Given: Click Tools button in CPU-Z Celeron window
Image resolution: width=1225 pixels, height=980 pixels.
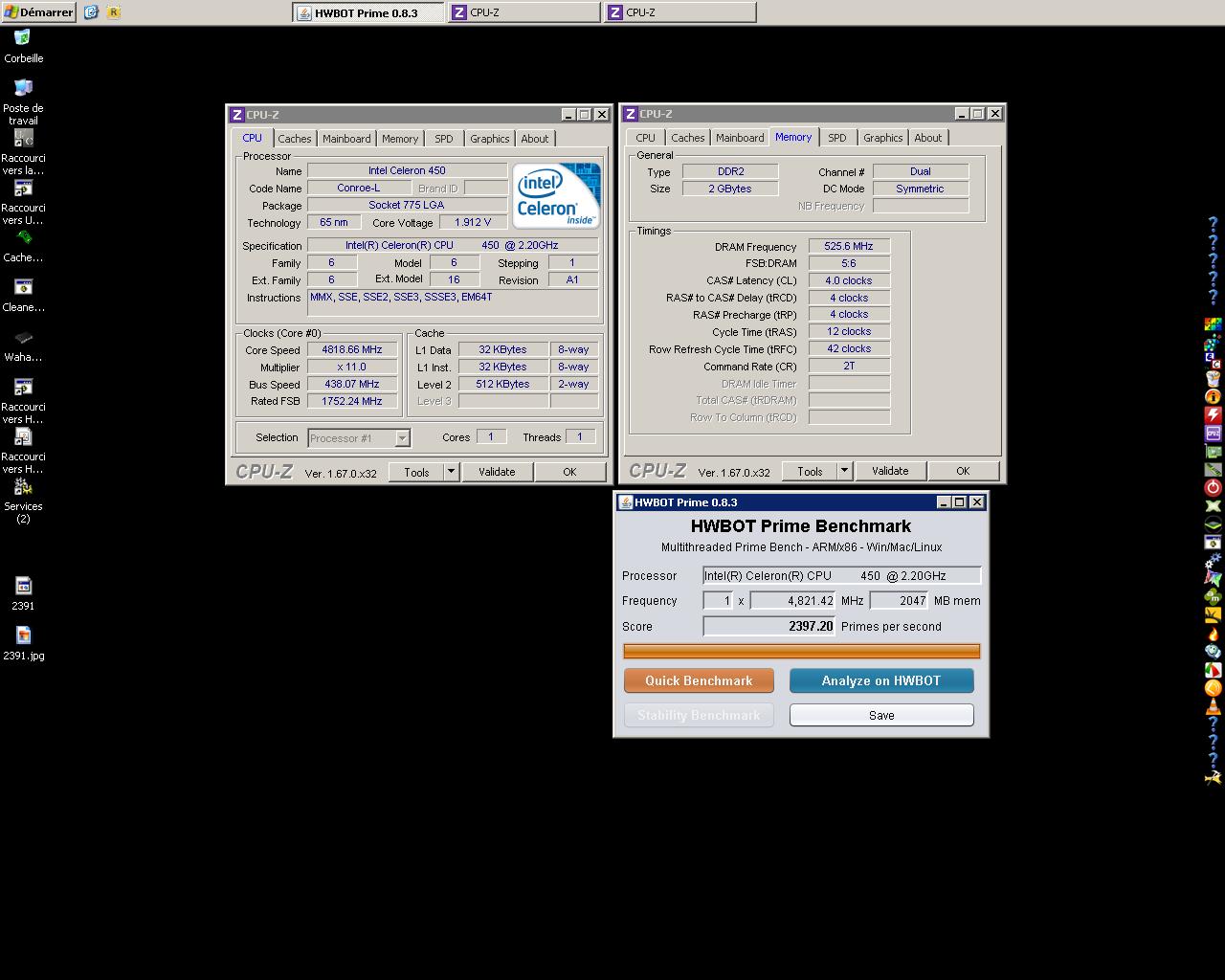Looking at the screenshot, I should [x=416, y=472].
